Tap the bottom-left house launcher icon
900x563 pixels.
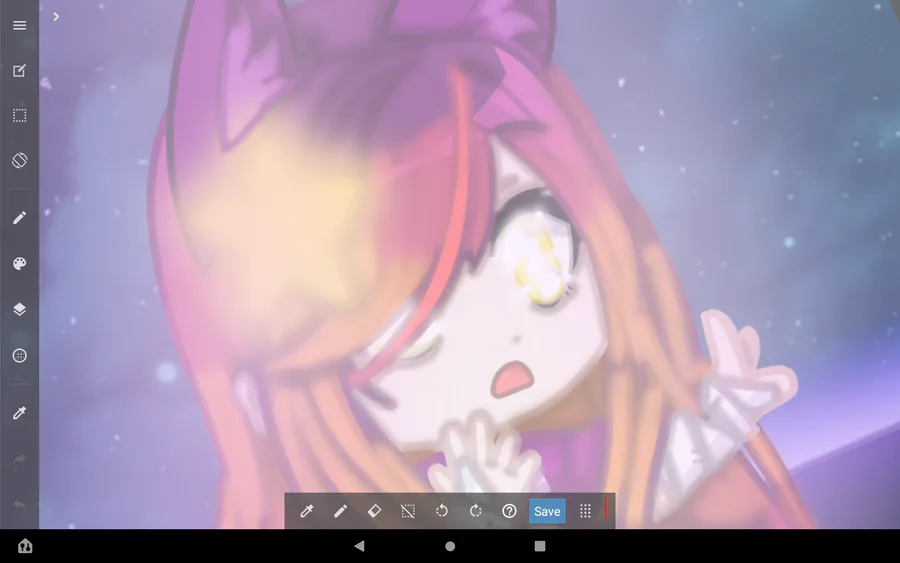point(25,546)
